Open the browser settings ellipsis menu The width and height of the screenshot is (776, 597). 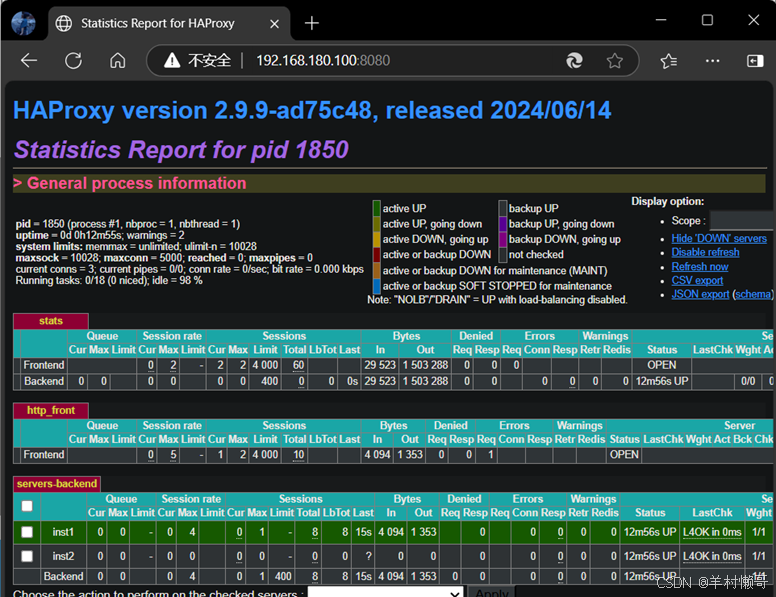[712, 60]
